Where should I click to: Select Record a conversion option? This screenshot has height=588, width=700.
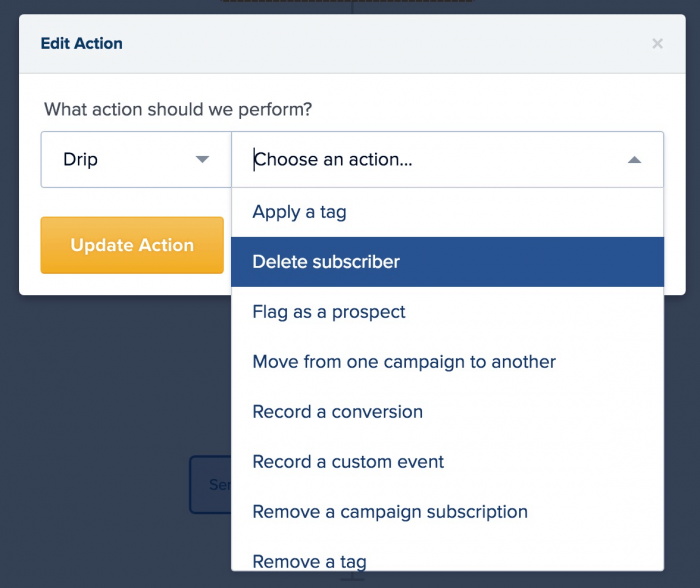tap(447, 412)
